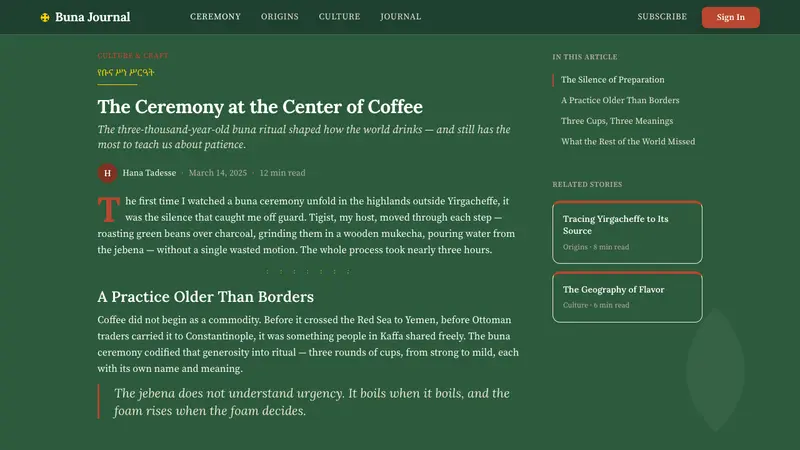This screenshot has height=450, width=800.
Task: Click the Related Stories heading
Action: tap(587, 184)
